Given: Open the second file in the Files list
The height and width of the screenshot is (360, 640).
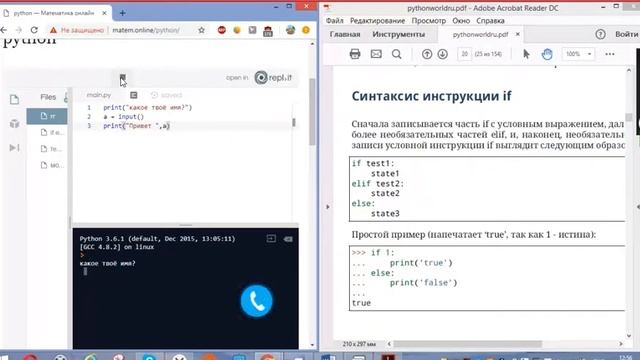Looking at the screenshot, I should pos(51,133).
